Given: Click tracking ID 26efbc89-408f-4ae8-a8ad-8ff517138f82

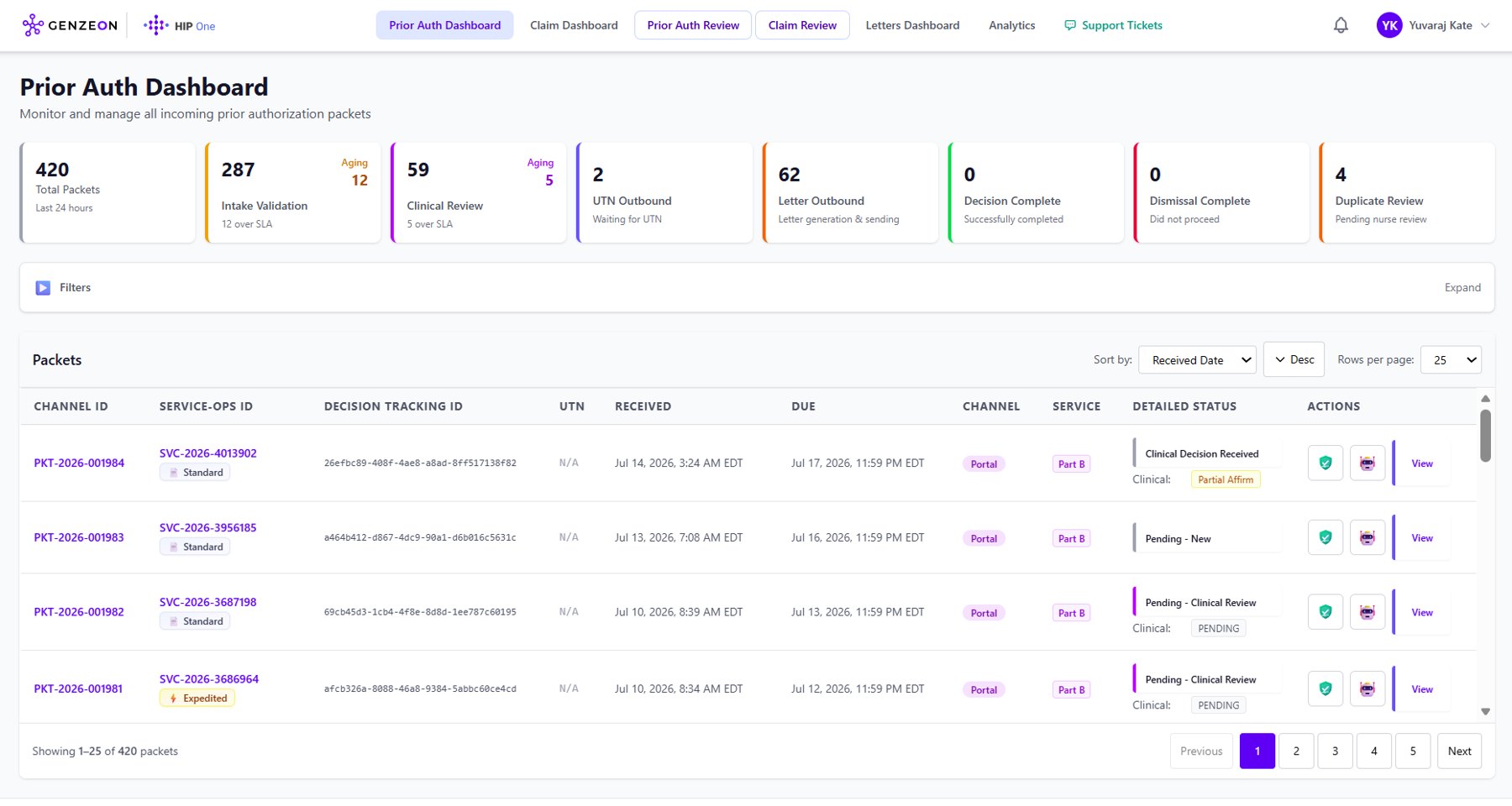Looking at the screenshot, I should (x=420, y=463).
